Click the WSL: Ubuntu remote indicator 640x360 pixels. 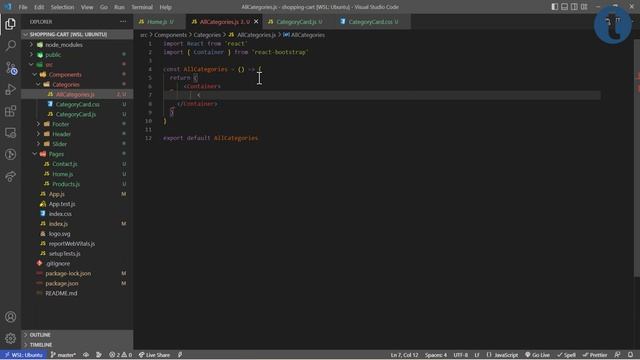coord(23,355)
